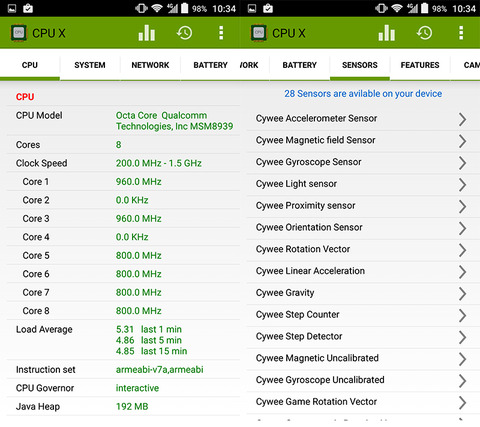Tap the CPU Model row
This screenshot has width=480, height=427.
pyautogui.click(x=123, y=121)
